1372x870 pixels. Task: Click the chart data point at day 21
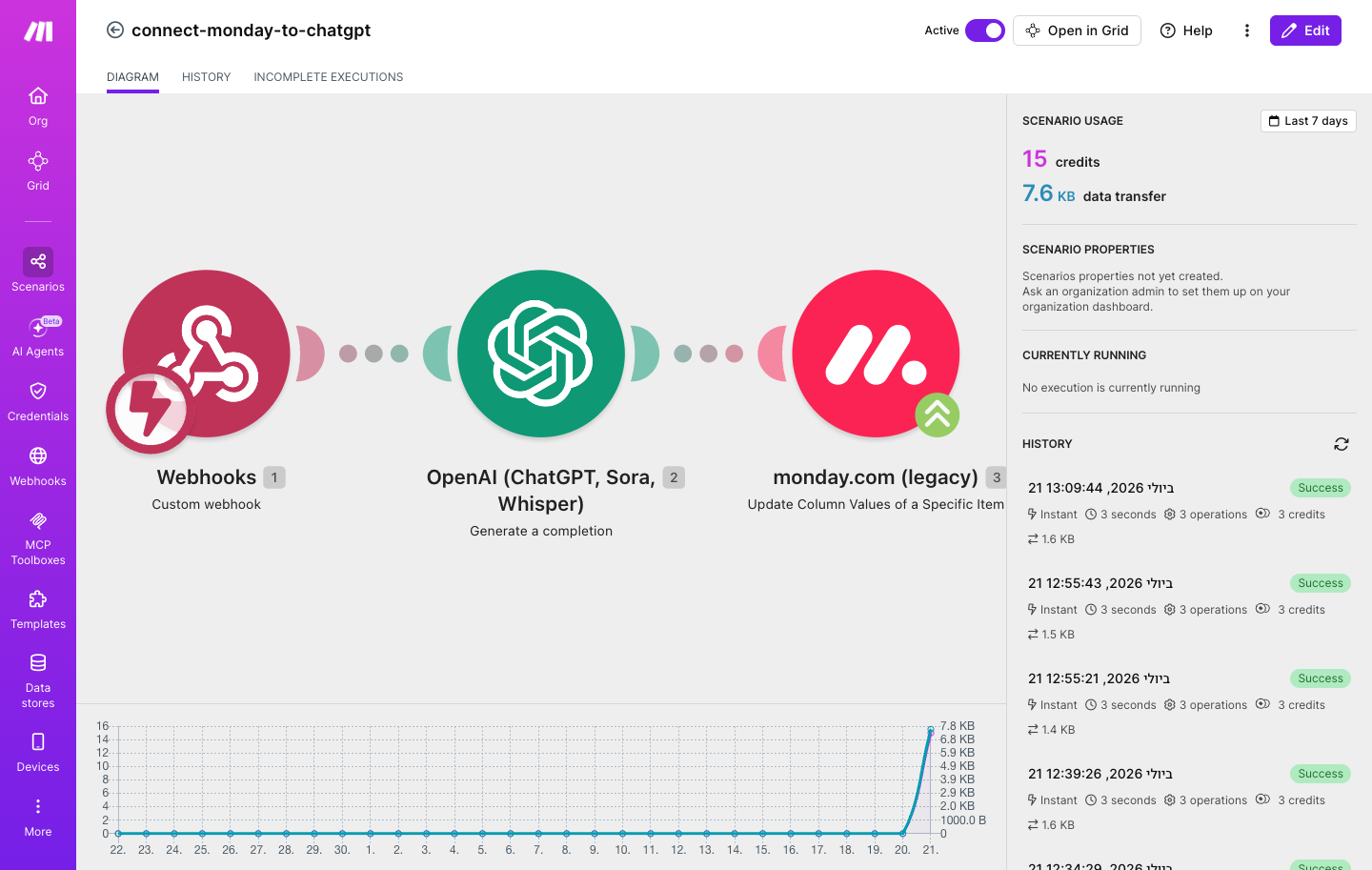tap(931, 730)
